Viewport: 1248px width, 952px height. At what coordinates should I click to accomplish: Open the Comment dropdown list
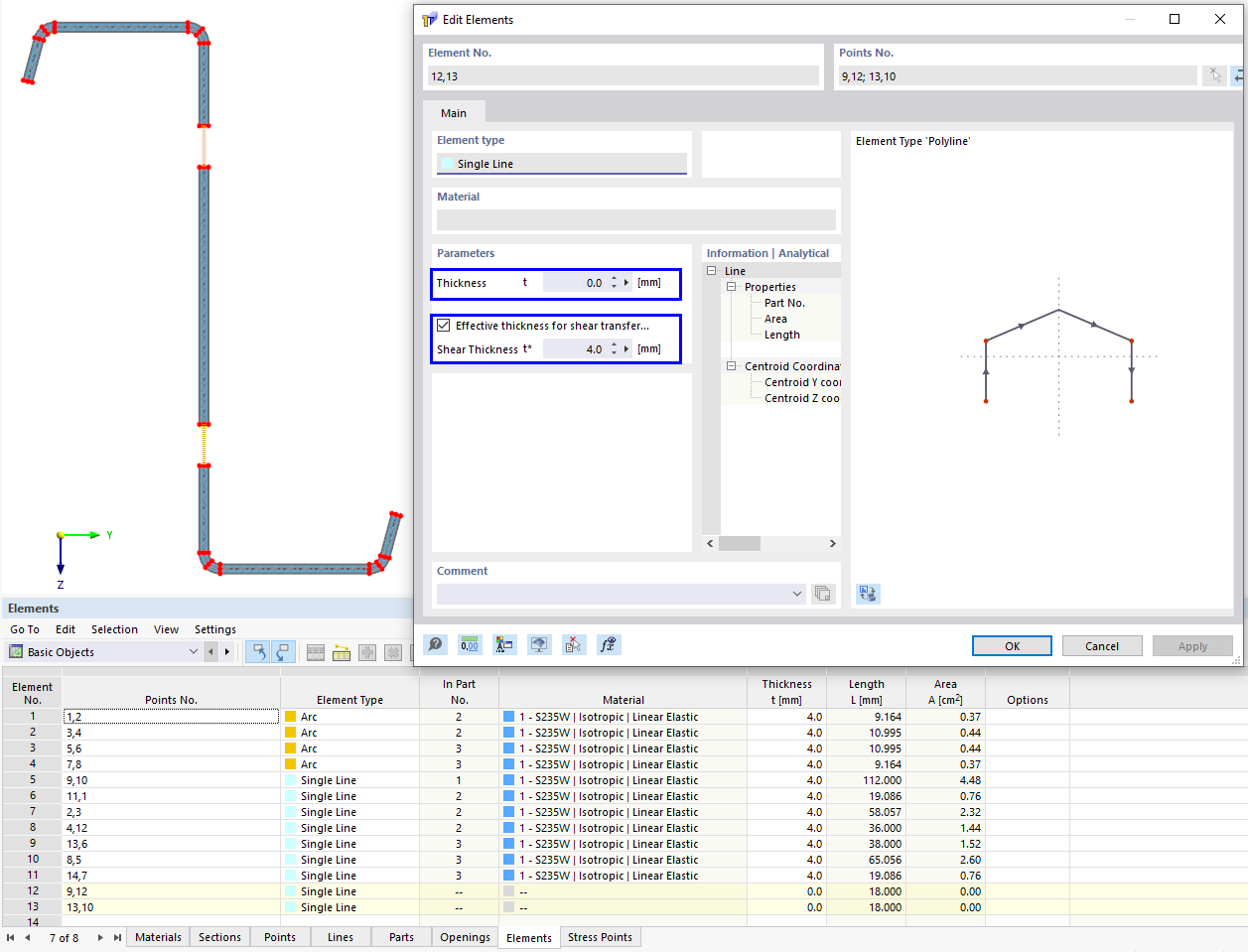point(797,594)
